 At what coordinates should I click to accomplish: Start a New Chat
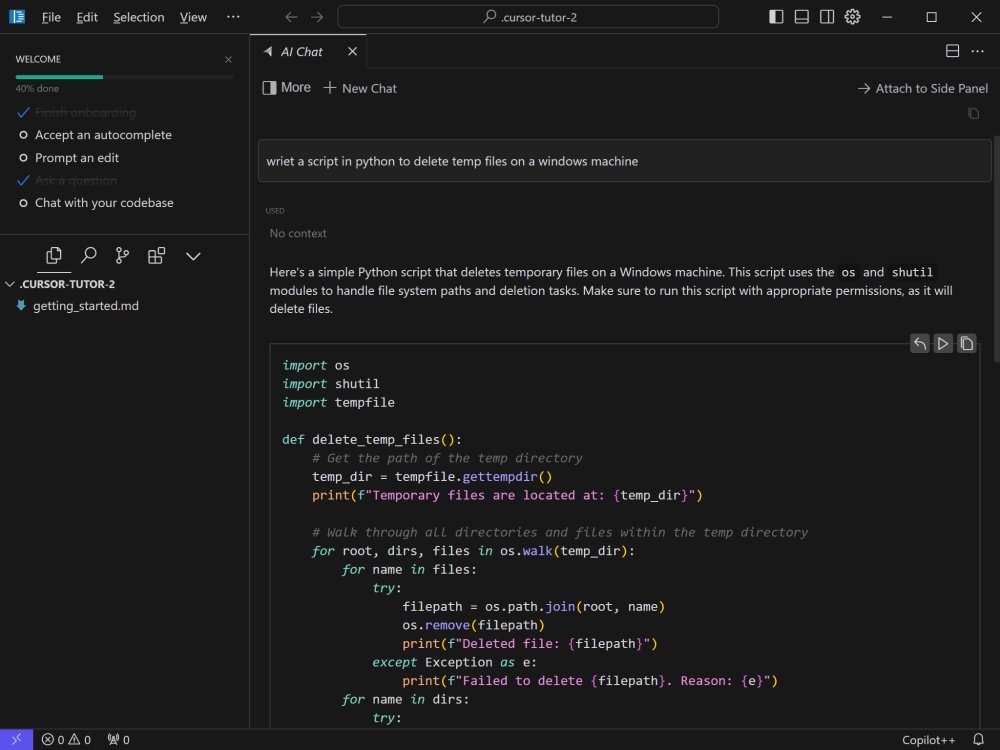coord(360,88)
